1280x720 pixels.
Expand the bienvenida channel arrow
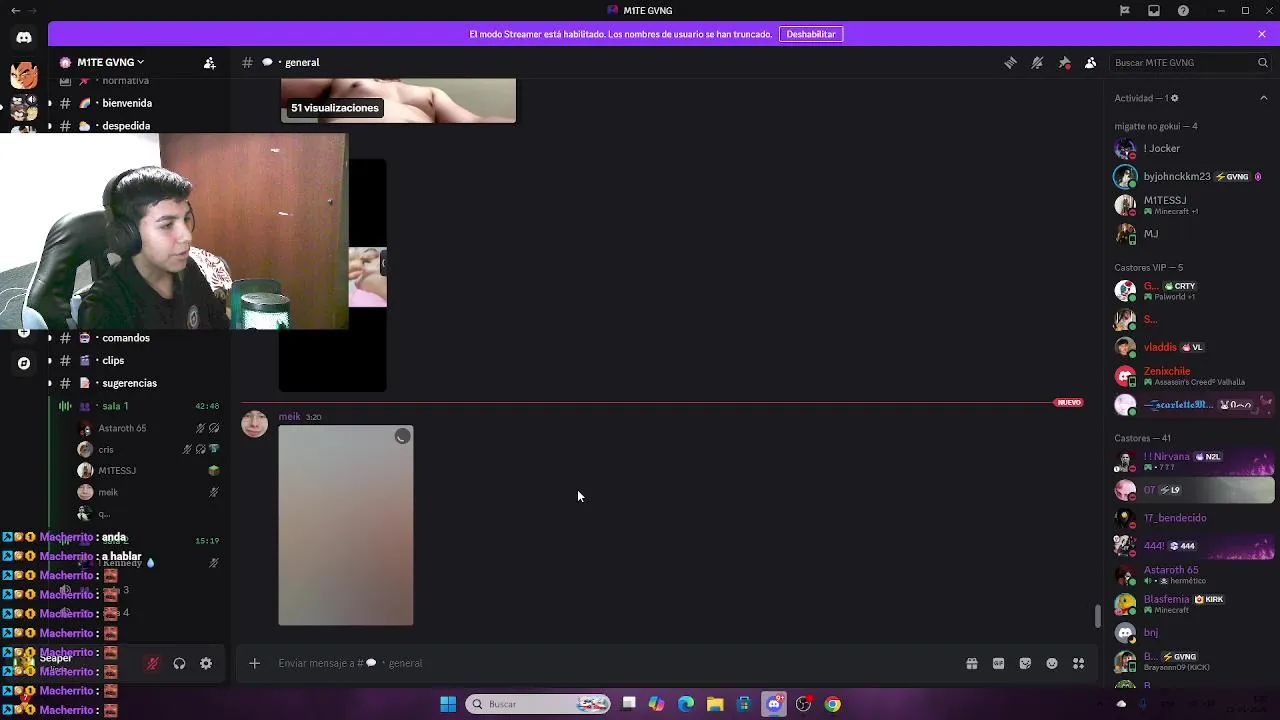click(50, 103)
